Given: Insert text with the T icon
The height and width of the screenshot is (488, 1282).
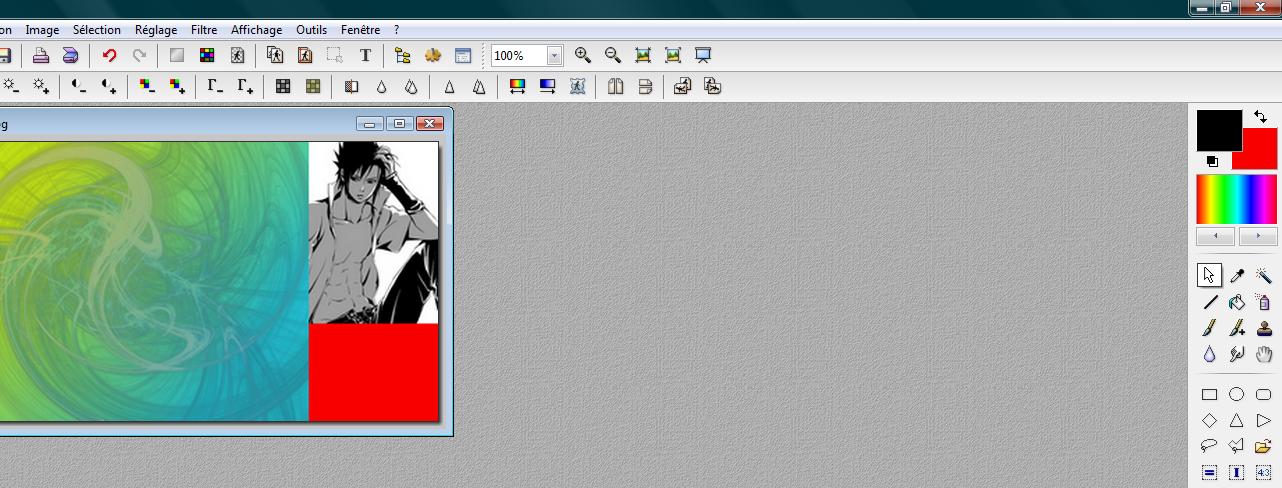Looking at the screenshot, I should pos(365,56).
